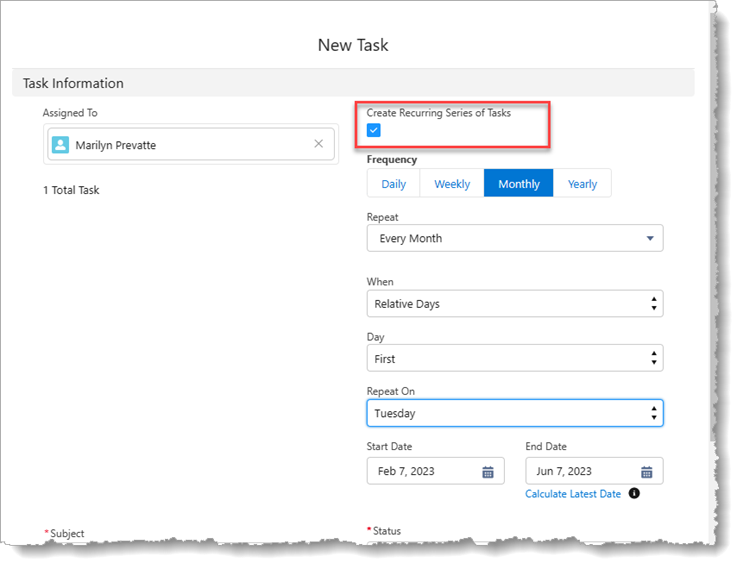Image resolution: width=743 pixels, height=569 pixels.
Task: Open the When Relative Days dropdown
Action: 514,304
